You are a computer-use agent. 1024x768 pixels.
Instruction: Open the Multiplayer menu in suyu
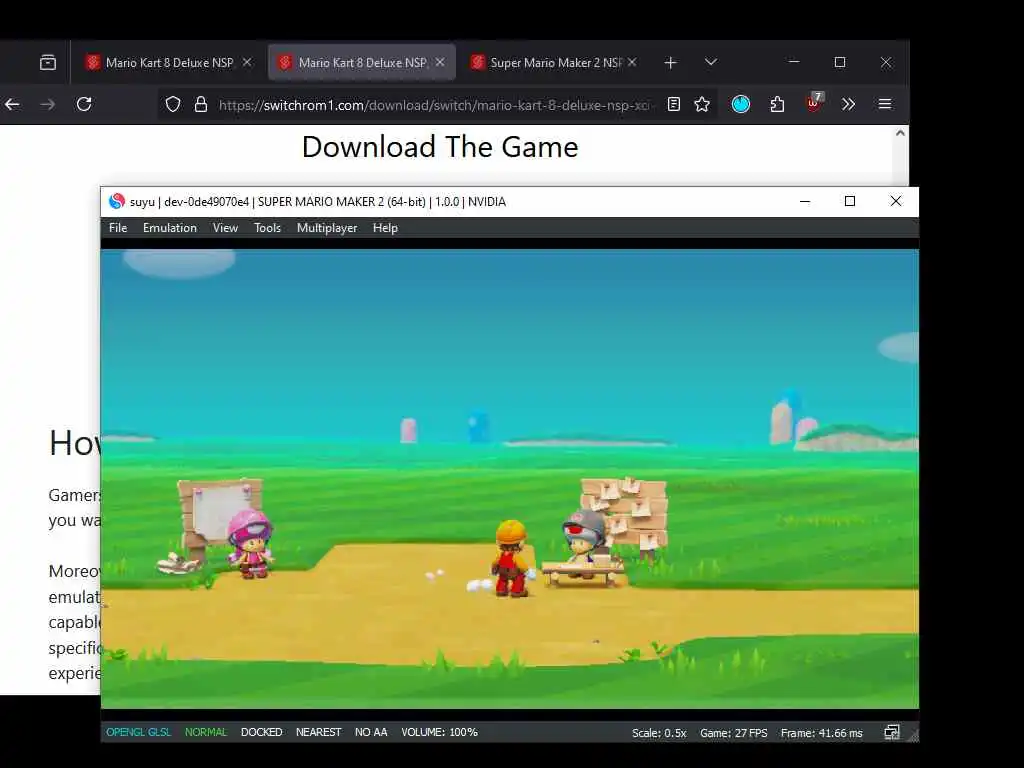[327, 228]
